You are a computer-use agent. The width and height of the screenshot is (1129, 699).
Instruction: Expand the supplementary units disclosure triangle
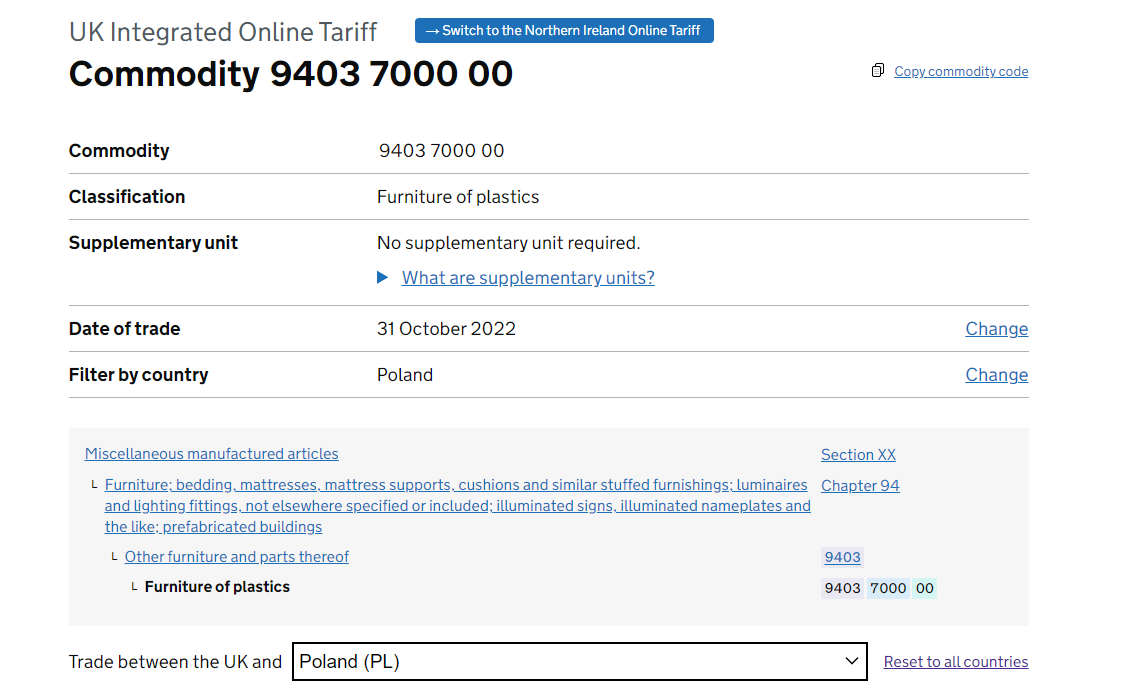[x=383, y=278]
